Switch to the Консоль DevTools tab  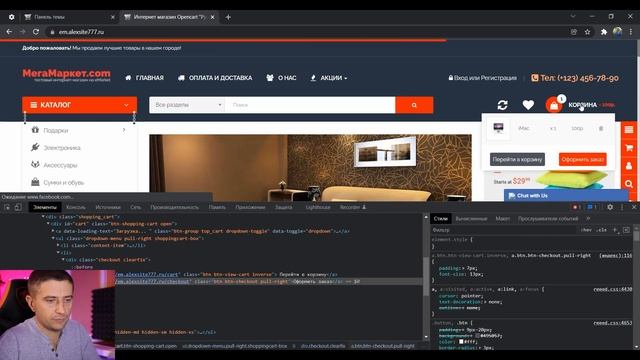[76, 207]
